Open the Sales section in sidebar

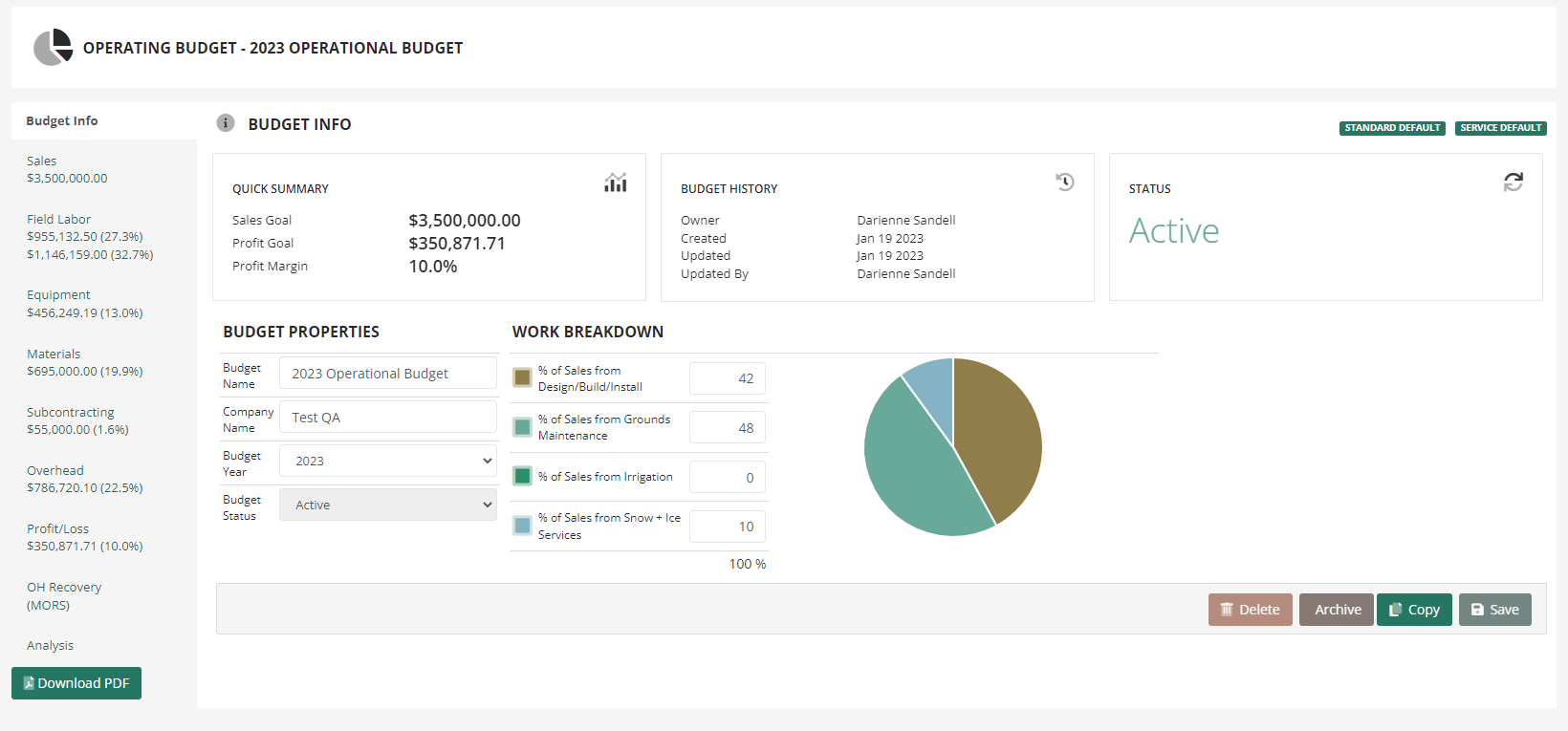point(67,169)
